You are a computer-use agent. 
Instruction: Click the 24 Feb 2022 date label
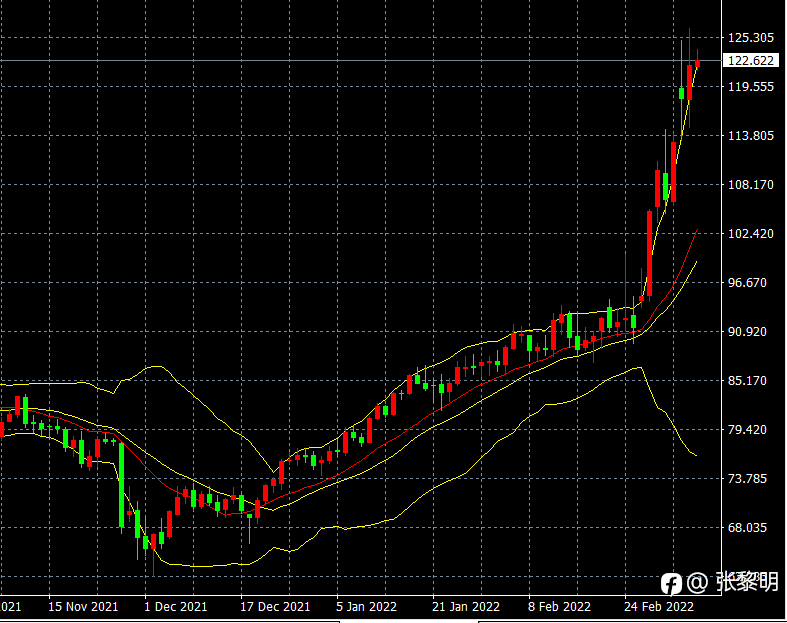click(x=659, y=607)
